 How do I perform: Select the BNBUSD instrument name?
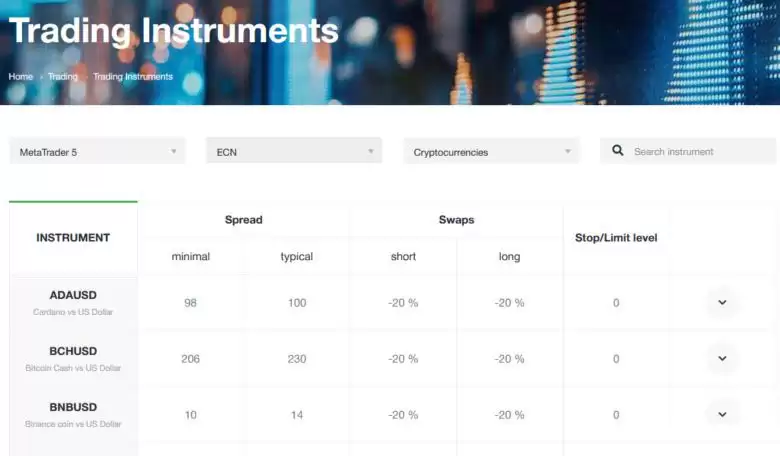pyautogui.click(x=73, y=407)
